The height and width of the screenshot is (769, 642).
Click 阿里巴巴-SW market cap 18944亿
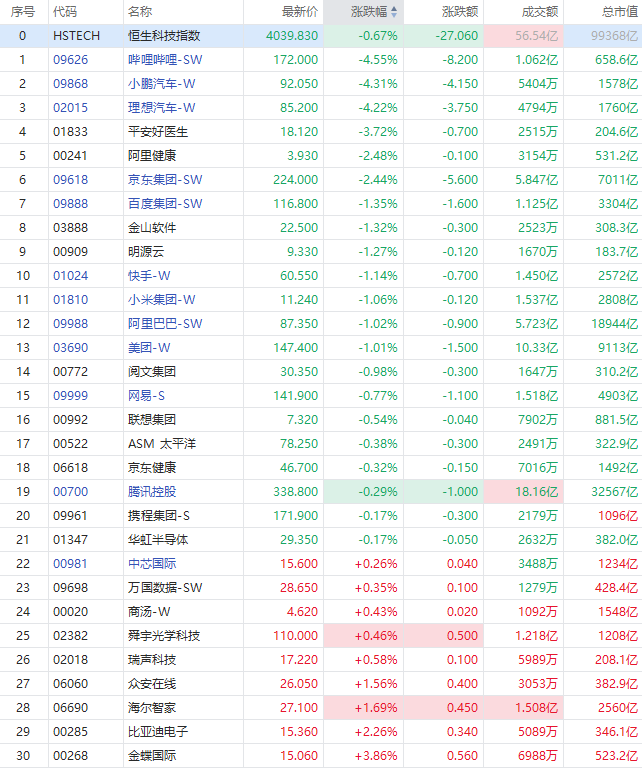615,324
